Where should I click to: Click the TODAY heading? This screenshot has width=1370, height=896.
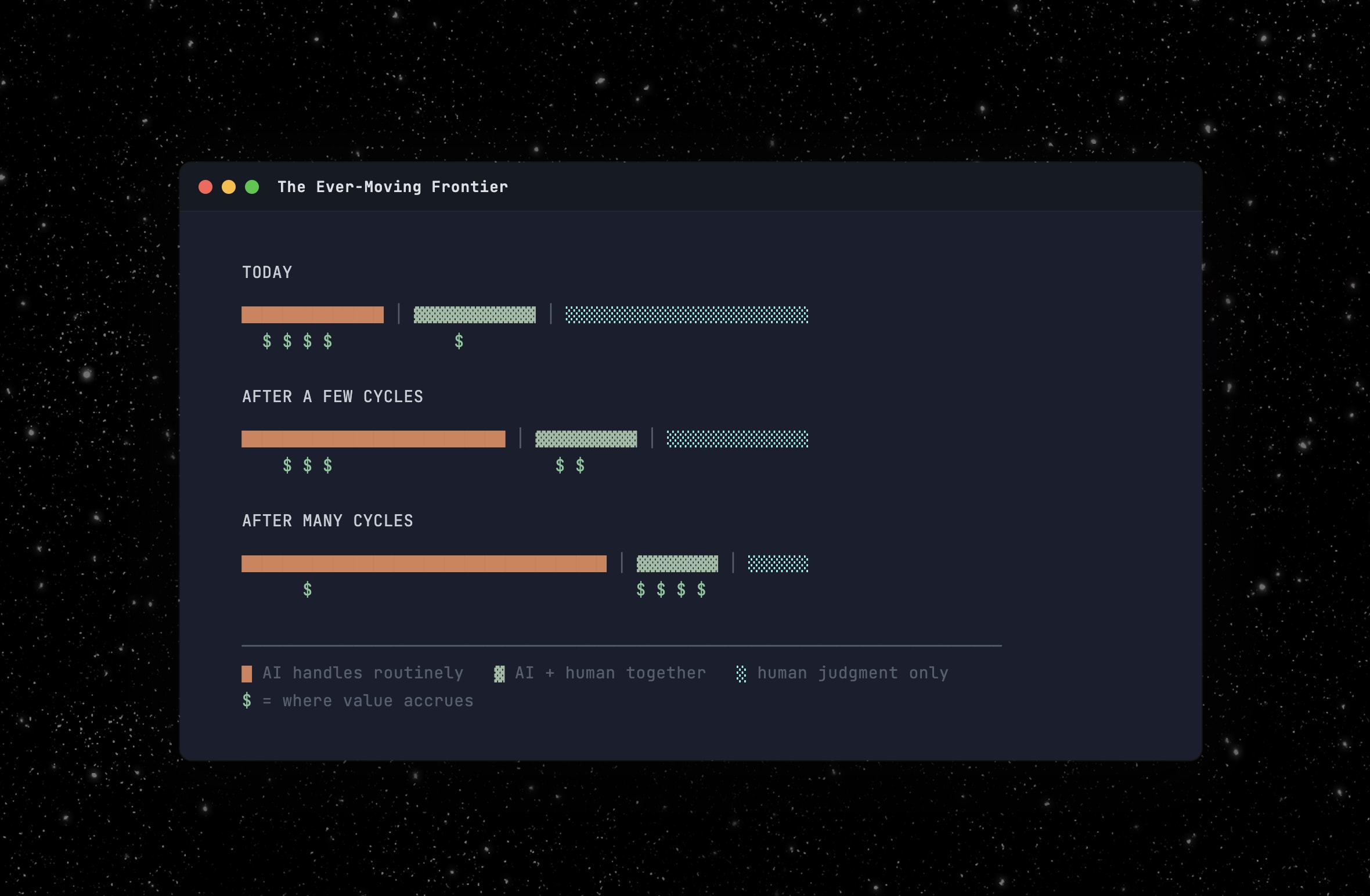[267, 272]
